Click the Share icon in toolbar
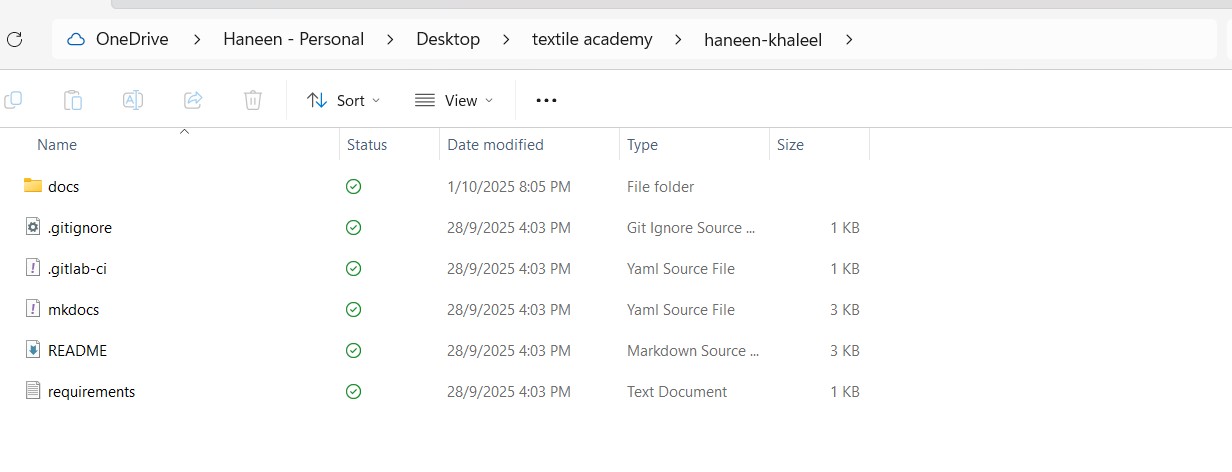The width and height of the screenshot is (1232, 472). point(193,100)
